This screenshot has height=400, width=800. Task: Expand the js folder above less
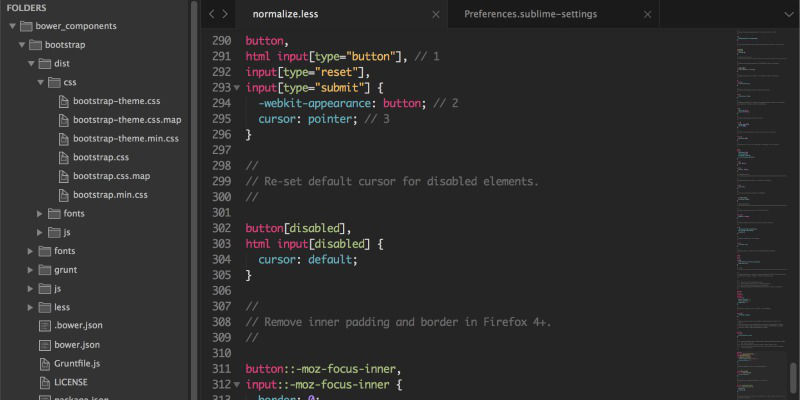pyautogui.click(x=31, y=289)
